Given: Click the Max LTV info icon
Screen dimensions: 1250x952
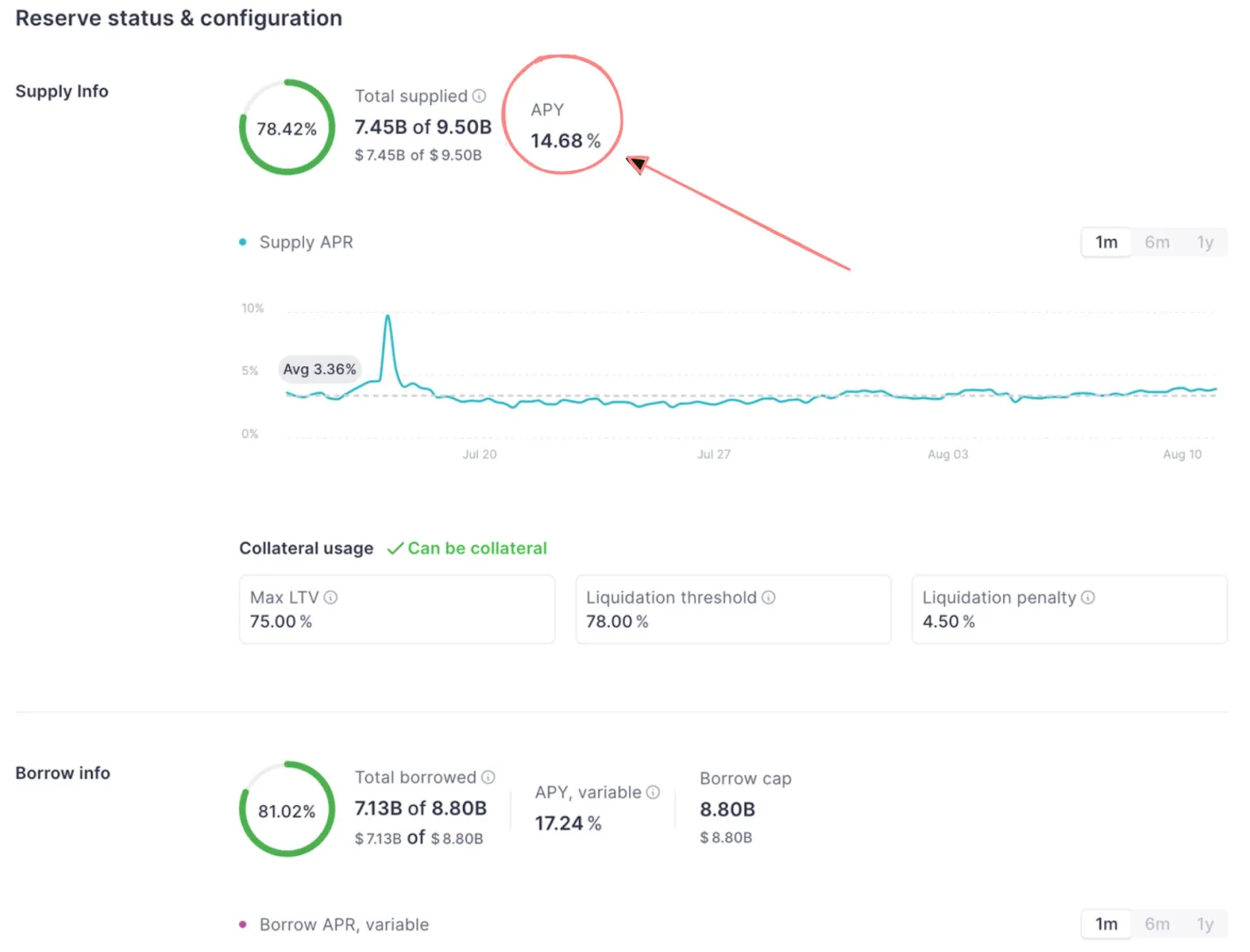Looking at the screenshot, I should 330,597.
